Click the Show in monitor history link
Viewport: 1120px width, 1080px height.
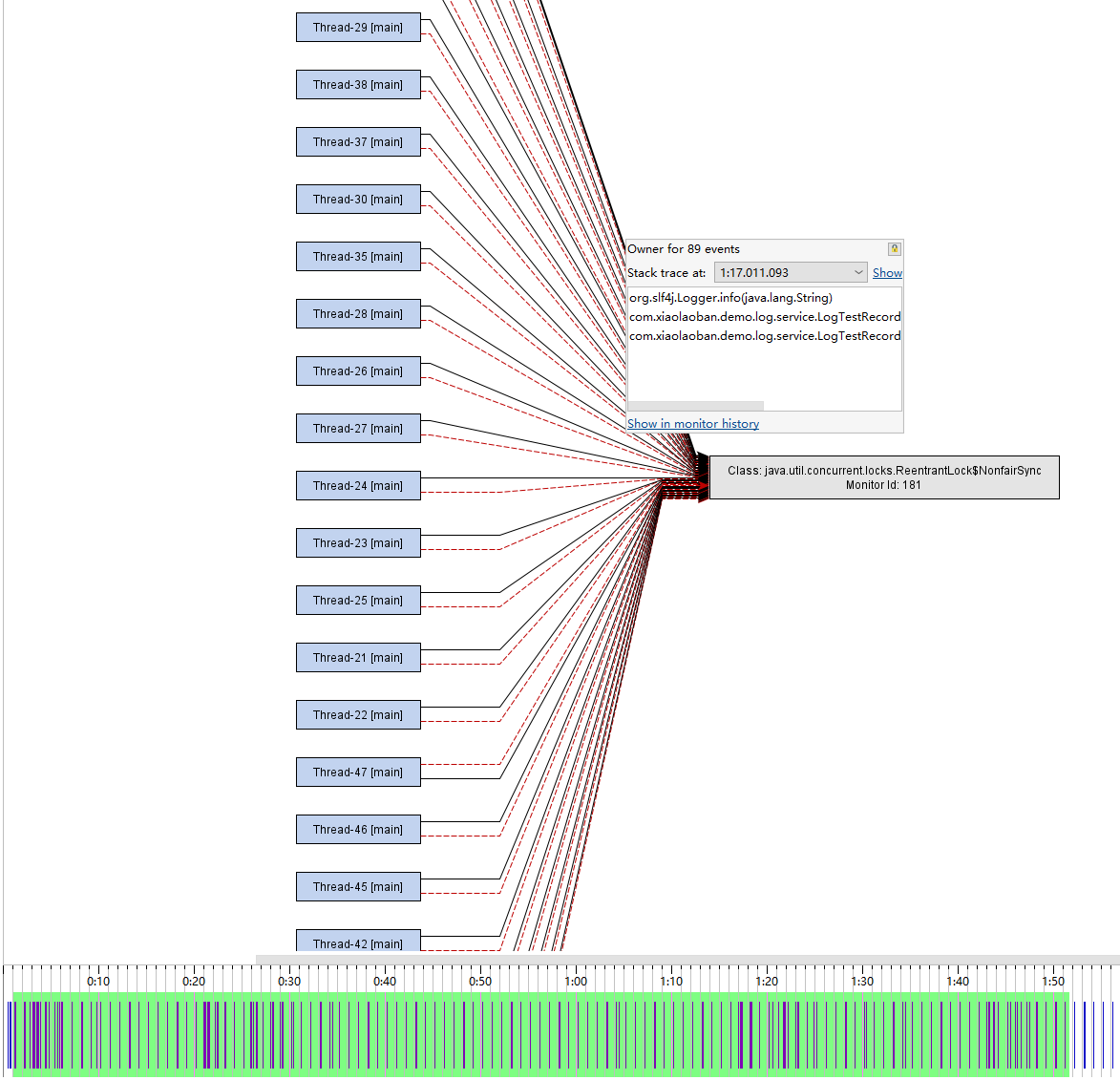(x=692, y=423)
